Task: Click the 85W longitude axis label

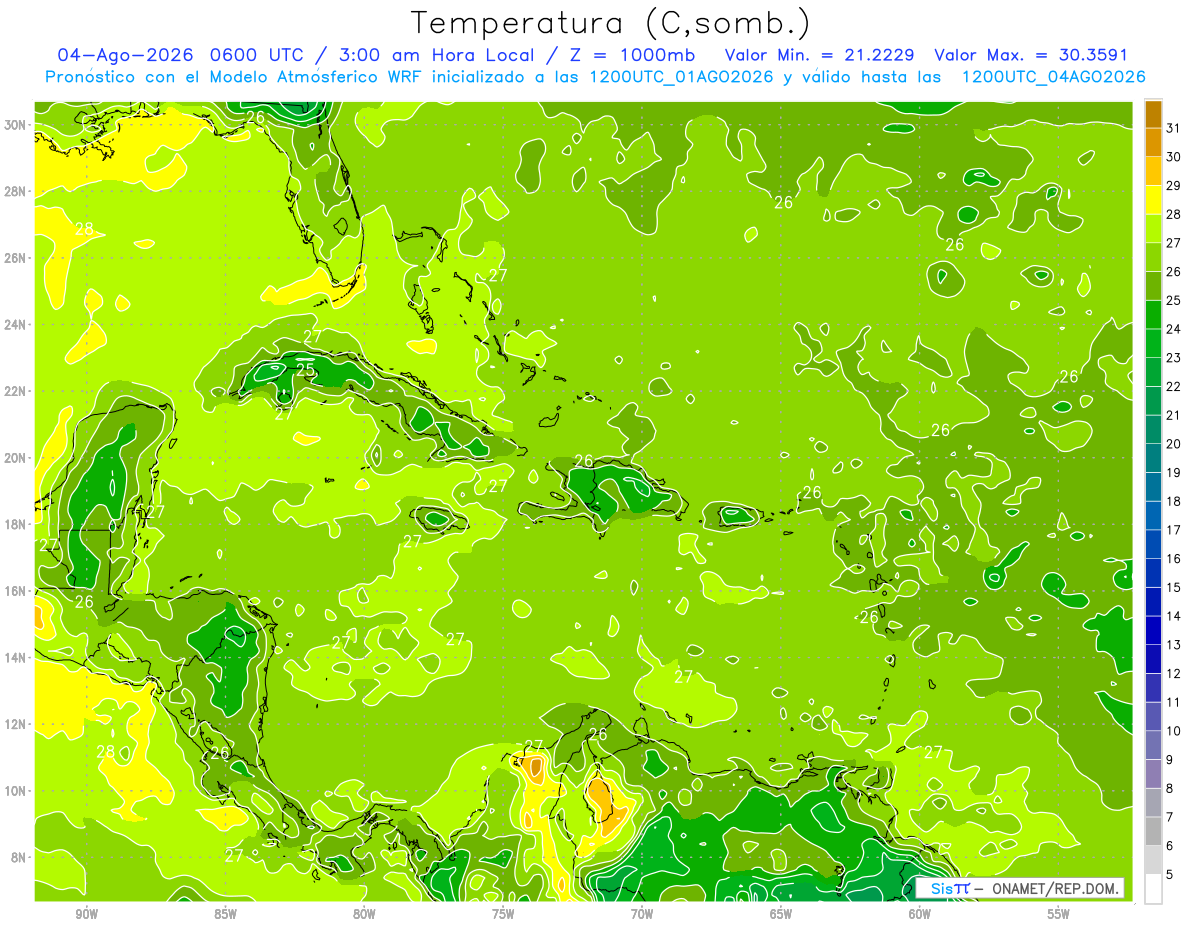Action: pos(225,914)
